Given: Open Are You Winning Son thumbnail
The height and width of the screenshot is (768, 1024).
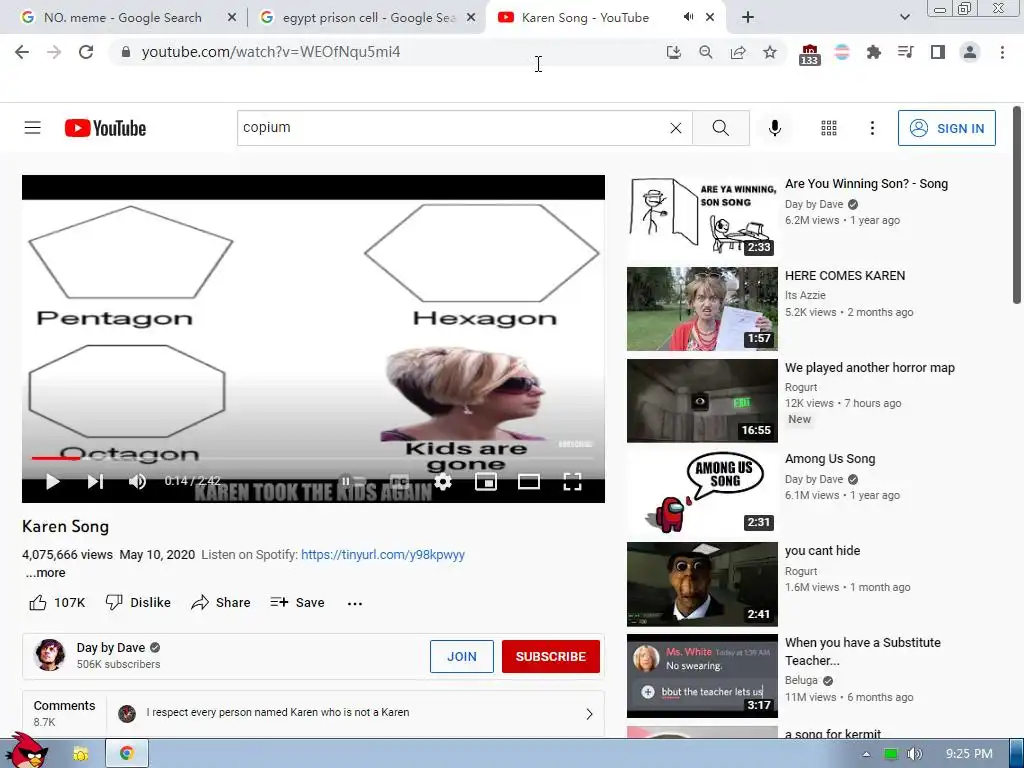Looking at the screenshot, I should (702, 217).
